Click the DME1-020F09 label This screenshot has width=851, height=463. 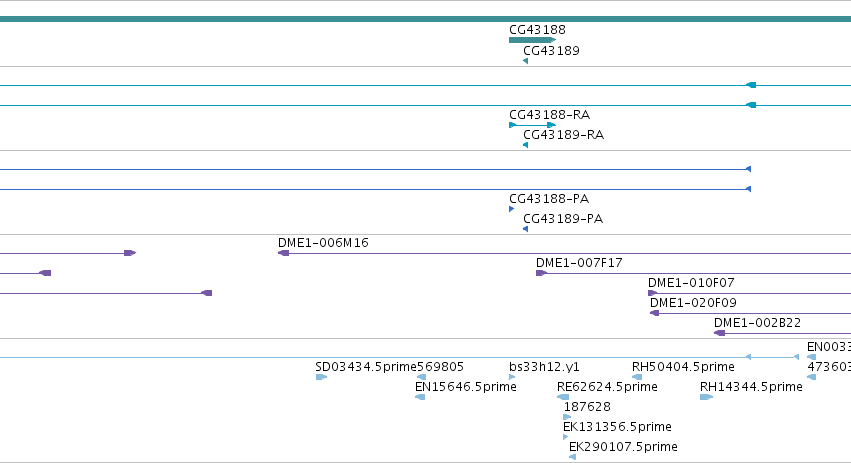pos(693,303)
